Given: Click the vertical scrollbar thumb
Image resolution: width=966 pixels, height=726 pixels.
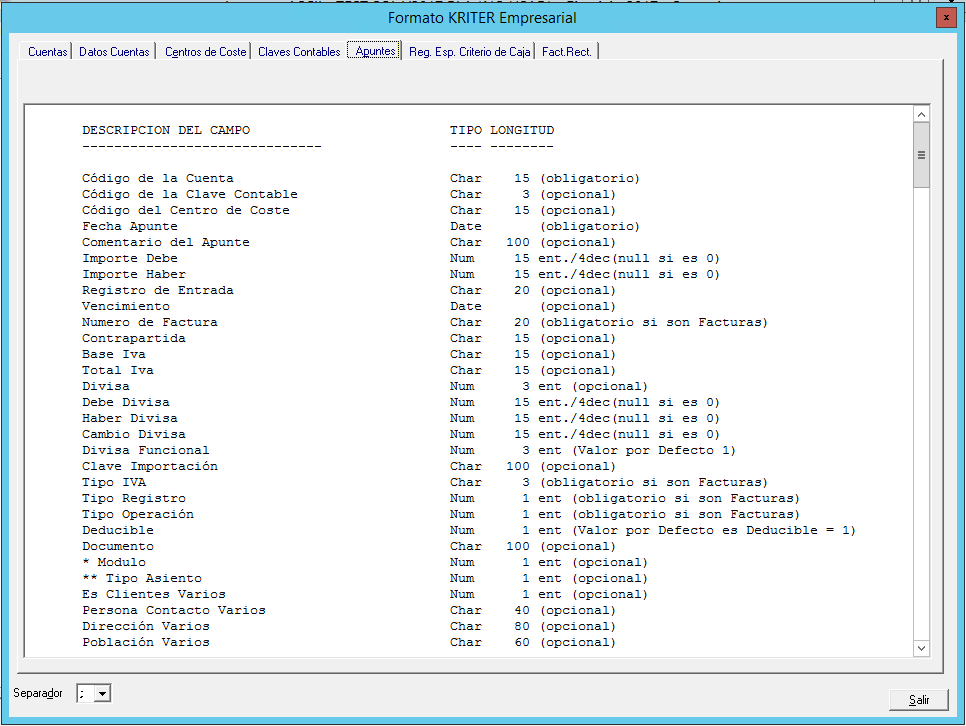Looking at the screenshot, I should tap(921, 155).
